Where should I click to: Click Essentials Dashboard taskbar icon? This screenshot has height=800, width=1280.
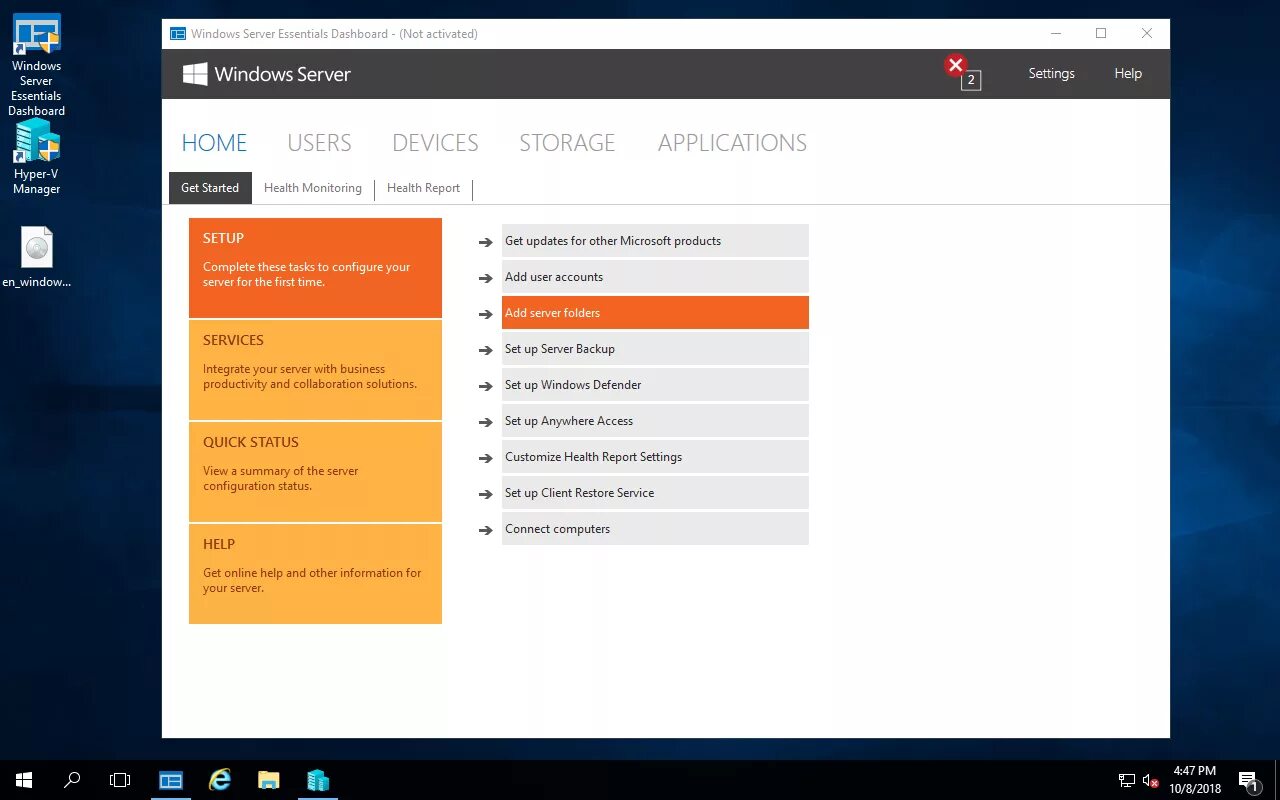click(x=171, y=780)
